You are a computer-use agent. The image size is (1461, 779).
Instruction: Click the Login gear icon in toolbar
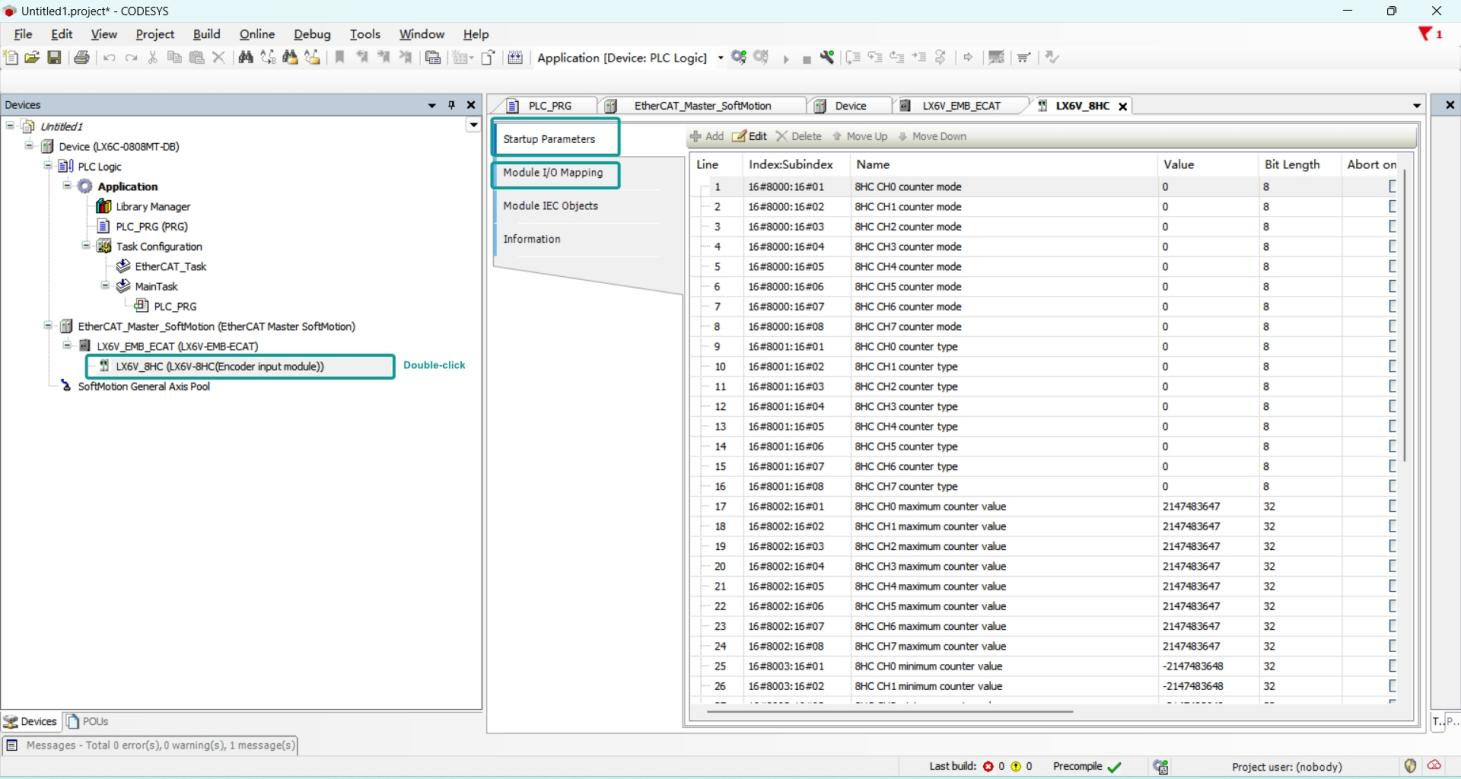[x=739, y=57]
